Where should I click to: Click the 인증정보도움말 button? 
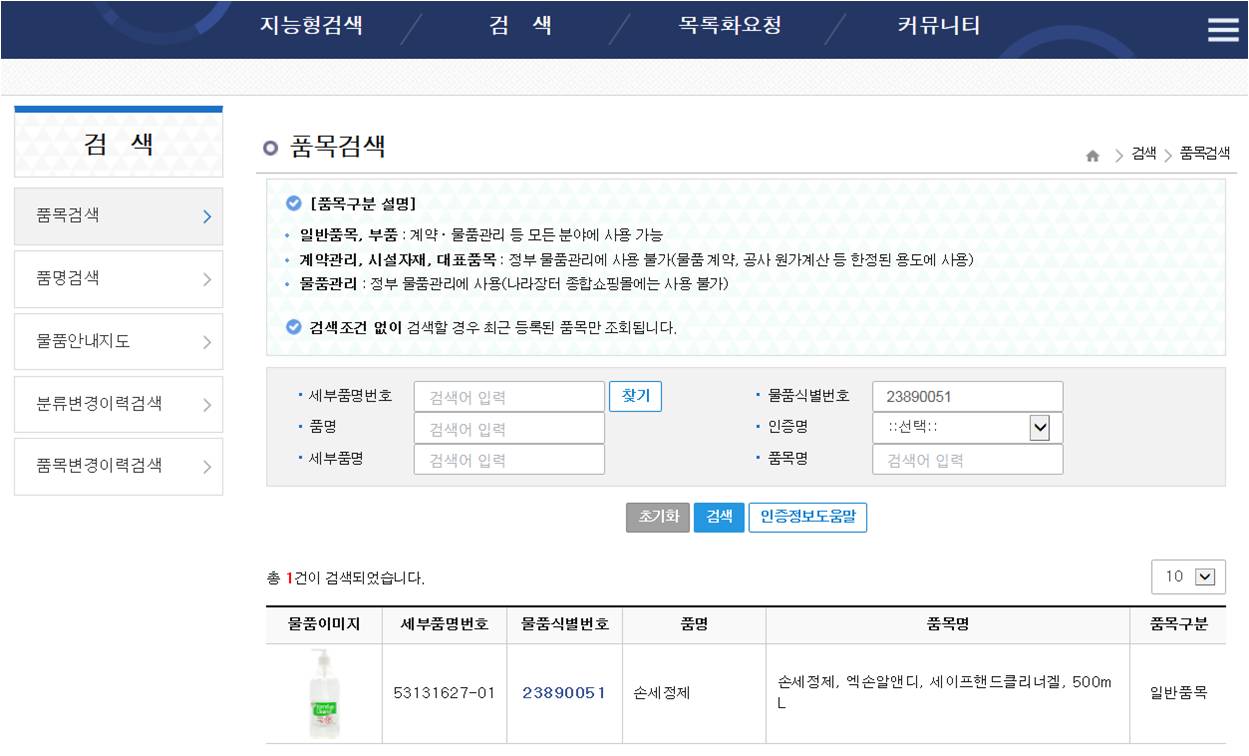click(807, 517)
